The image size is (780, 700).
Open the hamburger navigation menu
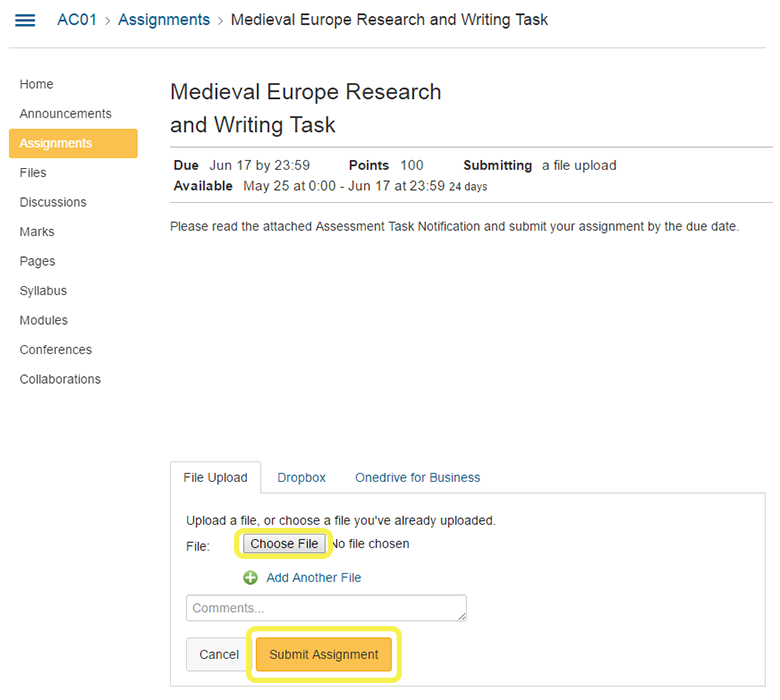click(x=25, y=20)
